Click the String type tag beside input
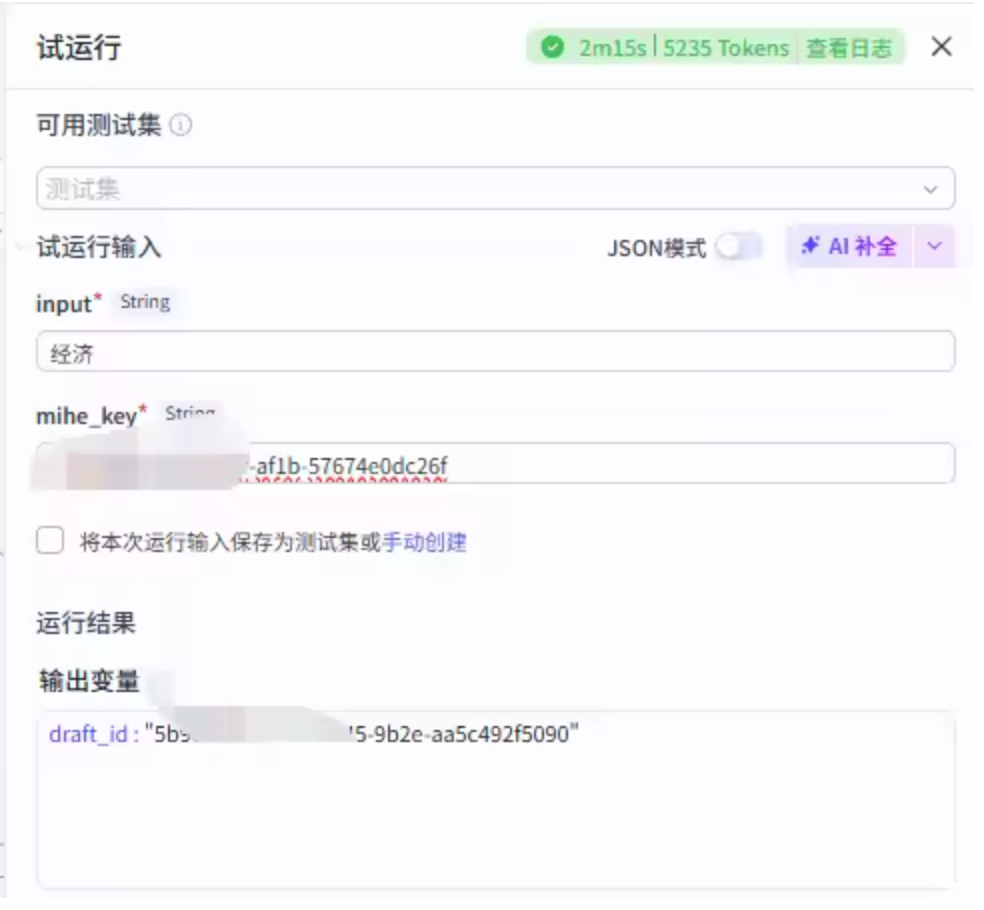984x910 pixels. tap(145, 302)
